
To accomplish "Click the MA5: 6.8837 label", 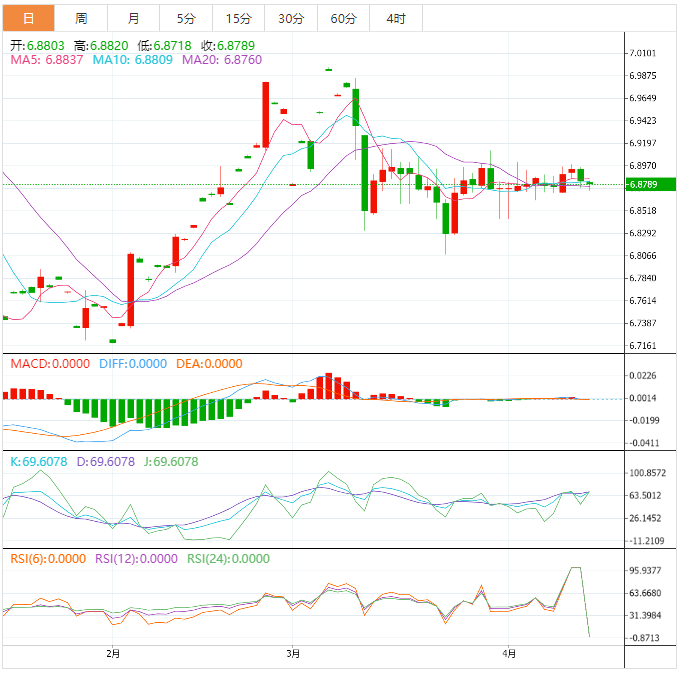I will click(47, 60).
